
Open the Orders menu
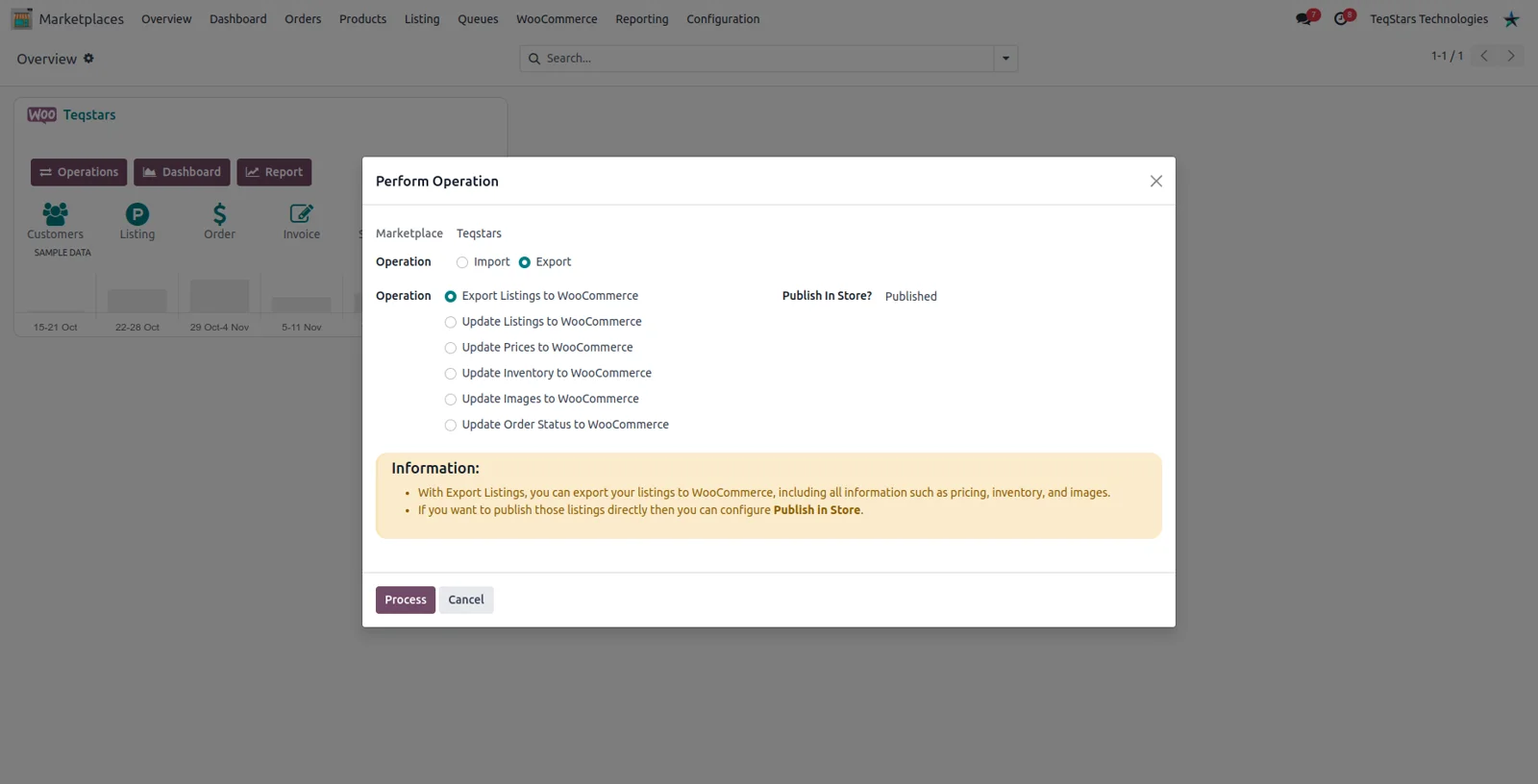tap(303, 19)
